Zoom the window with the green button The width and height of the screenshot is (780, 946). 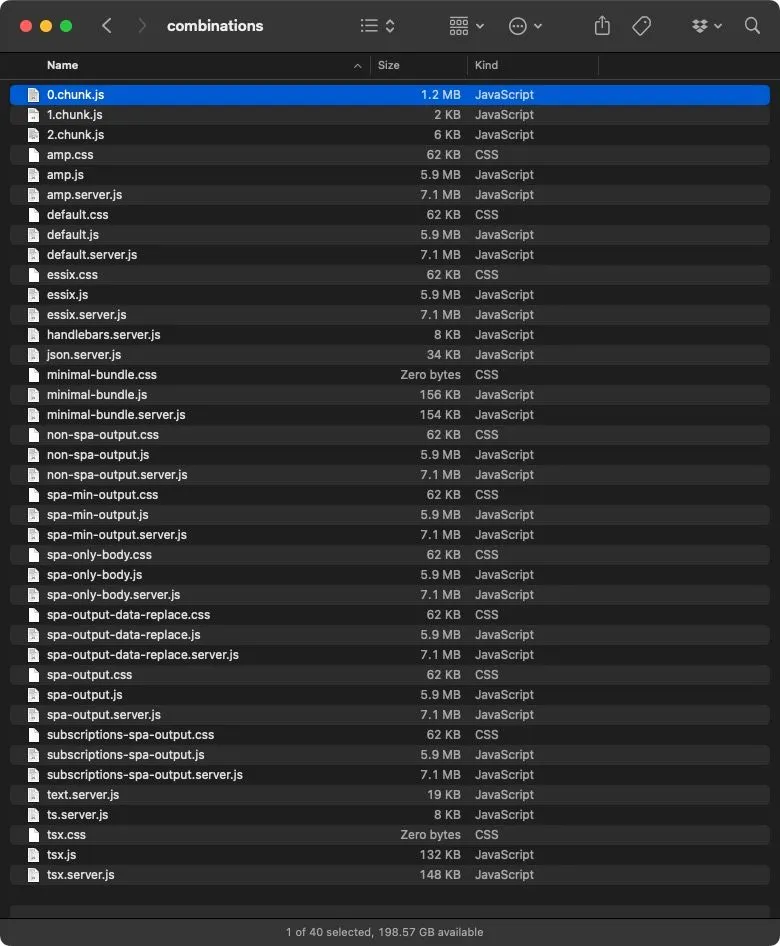click(66, 26)
